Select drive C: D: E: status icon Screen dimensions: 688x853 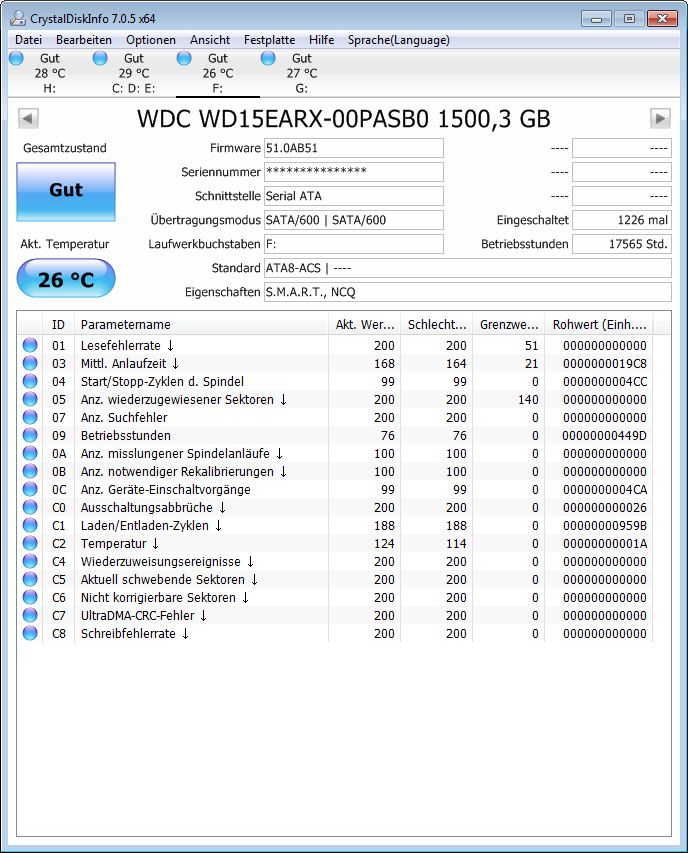100,58
